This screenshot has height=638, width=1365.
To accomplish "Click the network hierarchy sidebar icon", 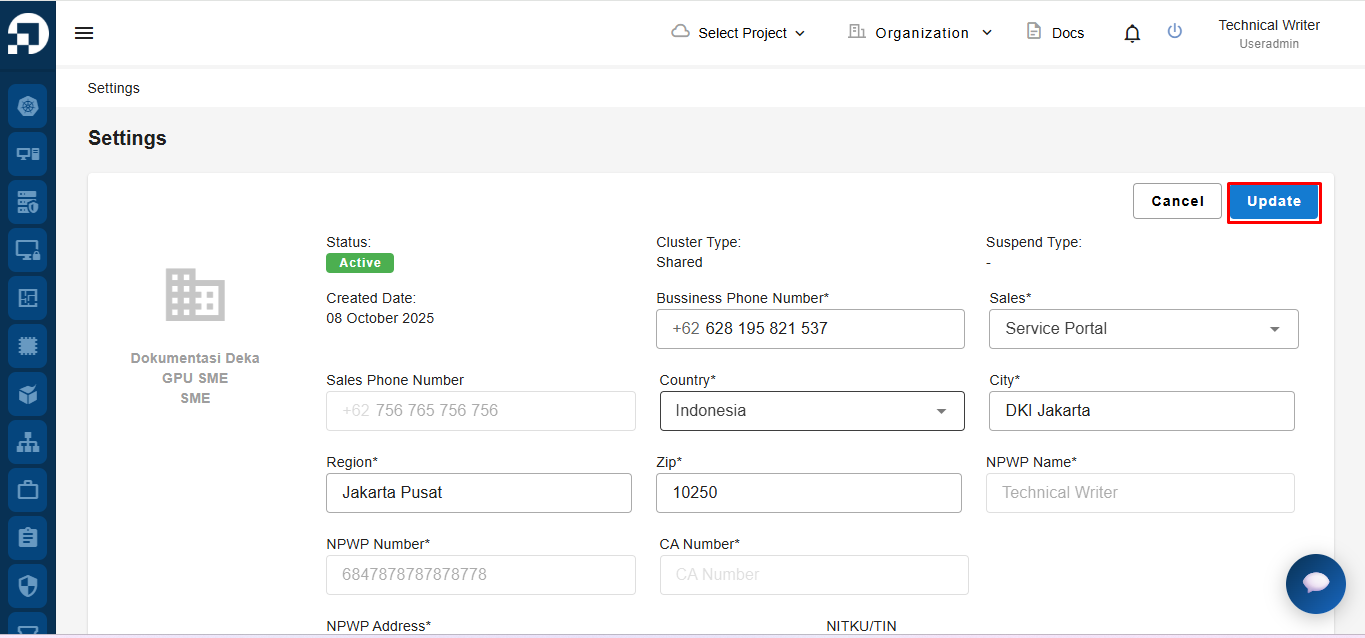I will click(x=28, y=442).
